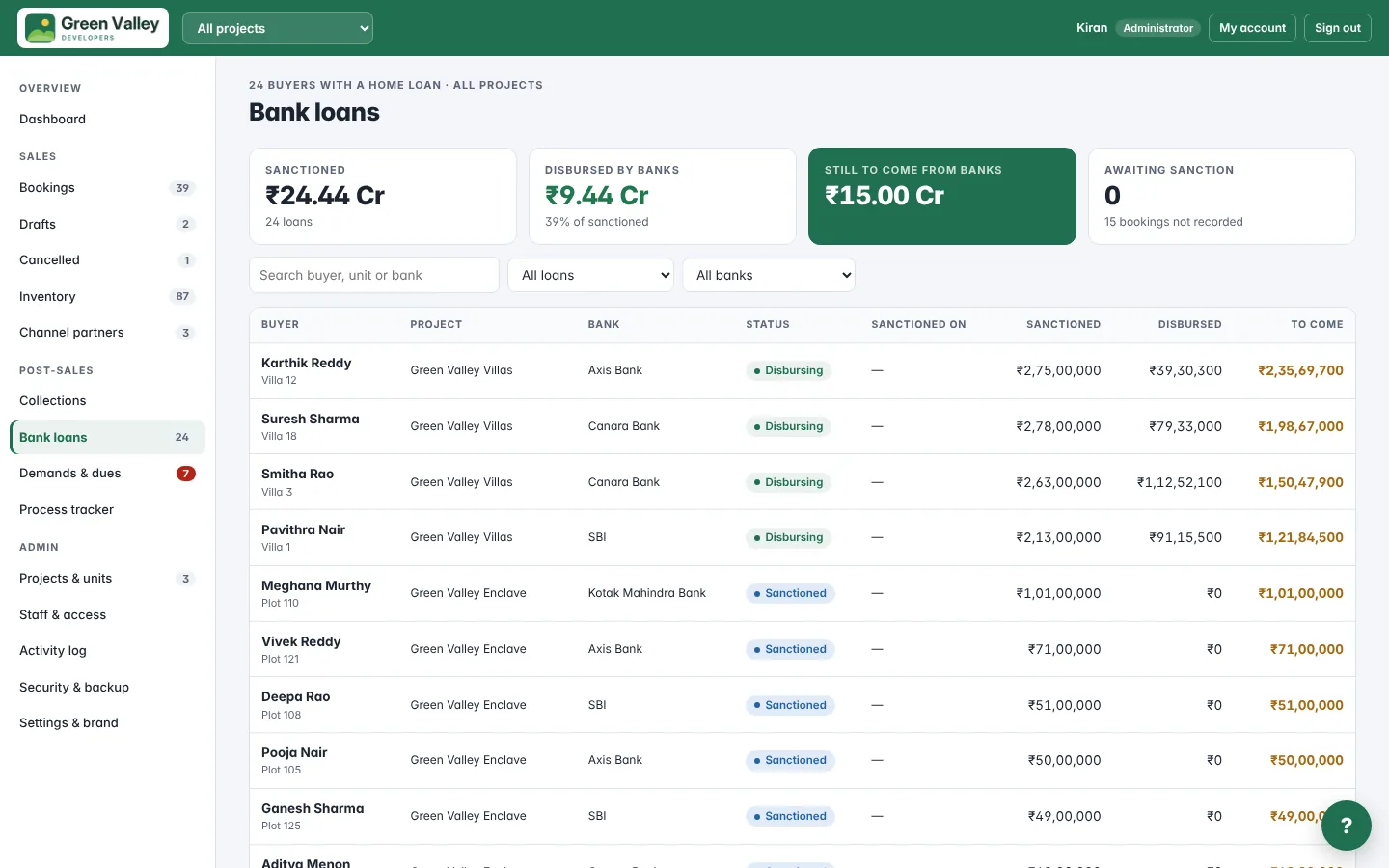
Task: Click the ₹79,33,000 disbursed amount
Action: coord(1185,427)
